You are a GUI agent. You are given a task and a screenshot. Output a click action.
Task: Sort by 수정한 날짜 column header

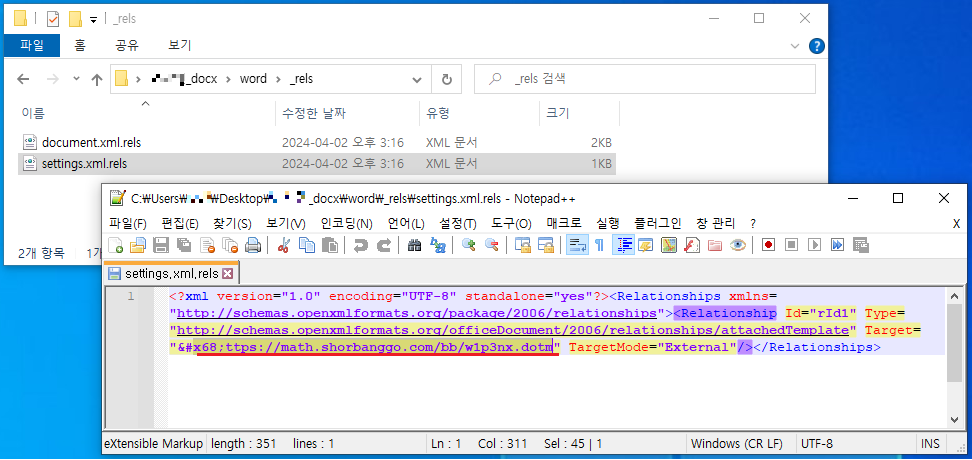click(x=347, y=113)
